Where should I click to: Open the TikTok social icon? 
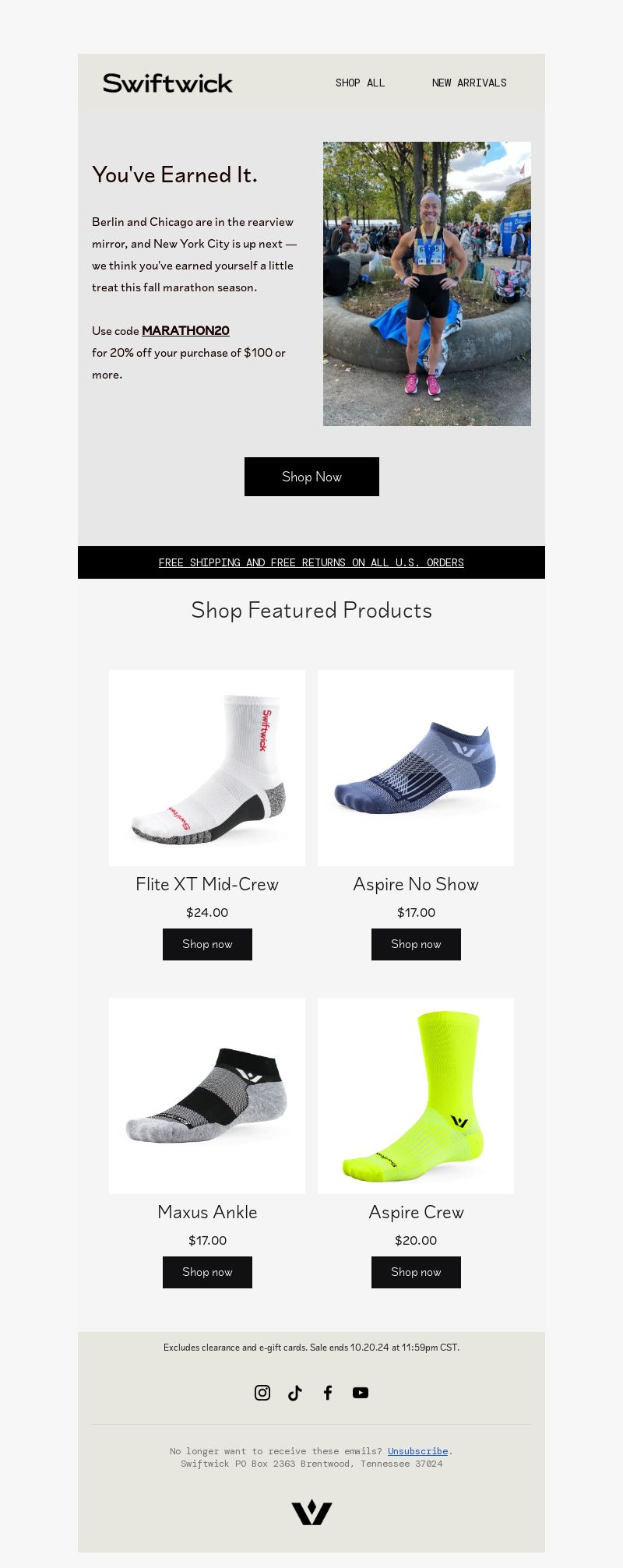[x=295, y=1393]
